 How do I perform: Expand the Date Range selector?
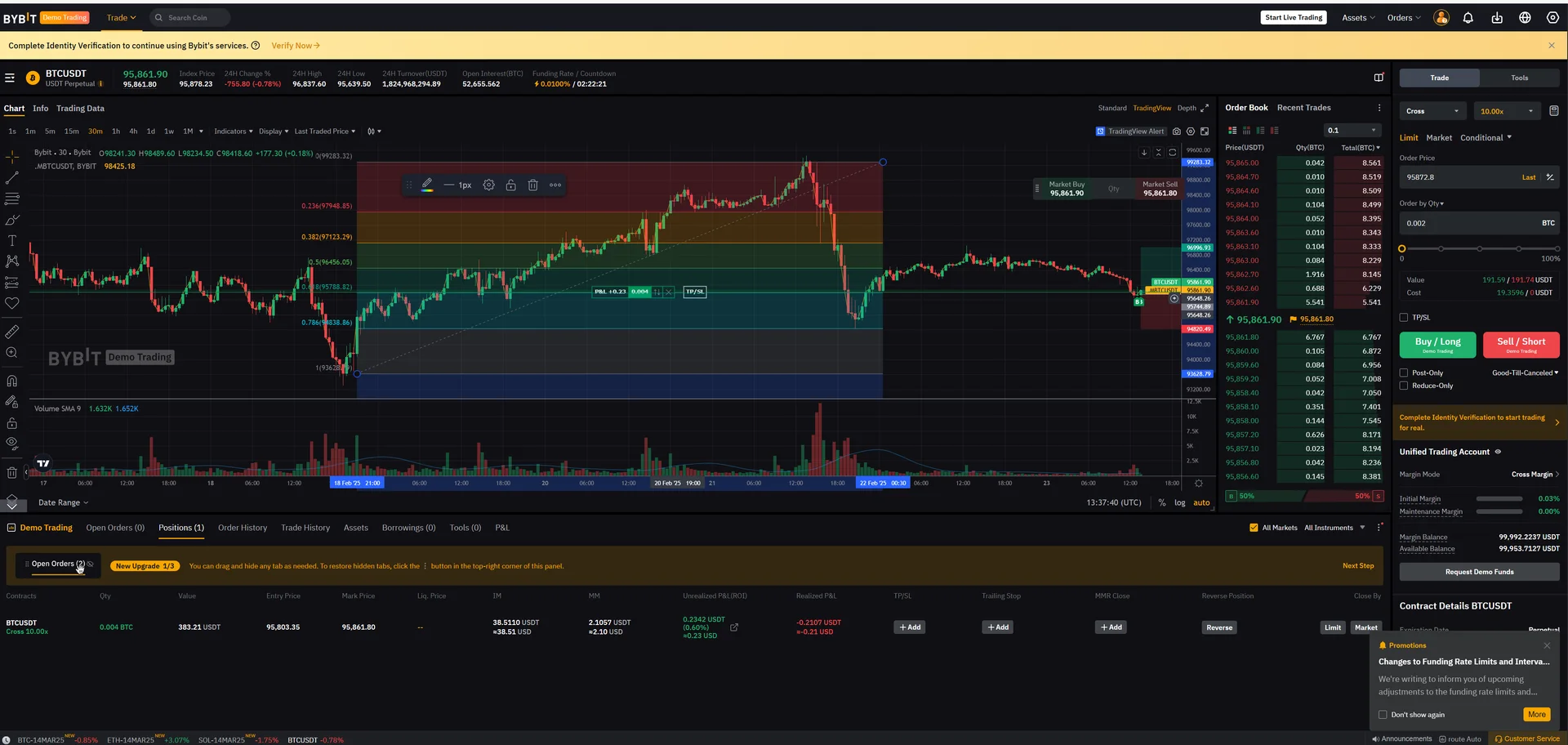click(64, 503)
